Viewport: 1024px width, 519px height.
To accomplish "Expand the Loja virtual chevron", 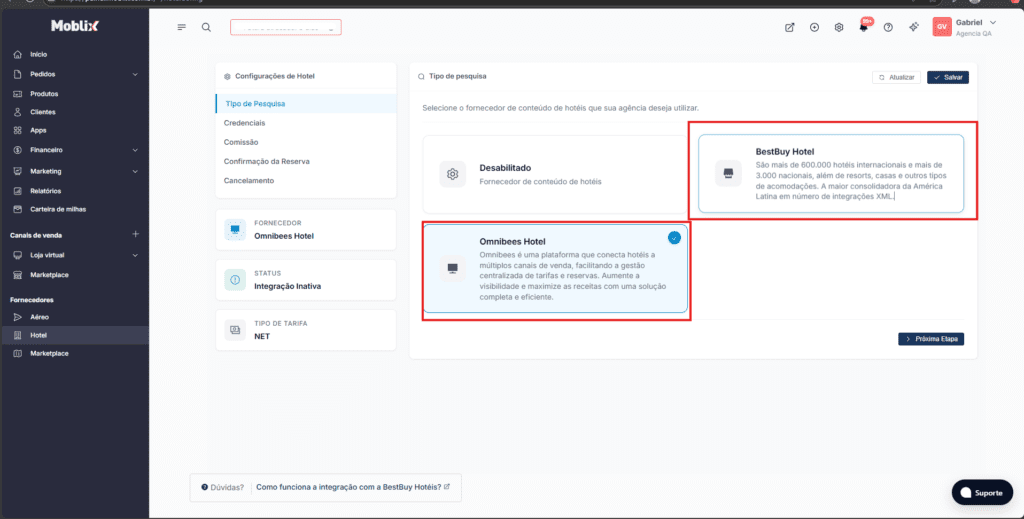I will pos(135,255).
